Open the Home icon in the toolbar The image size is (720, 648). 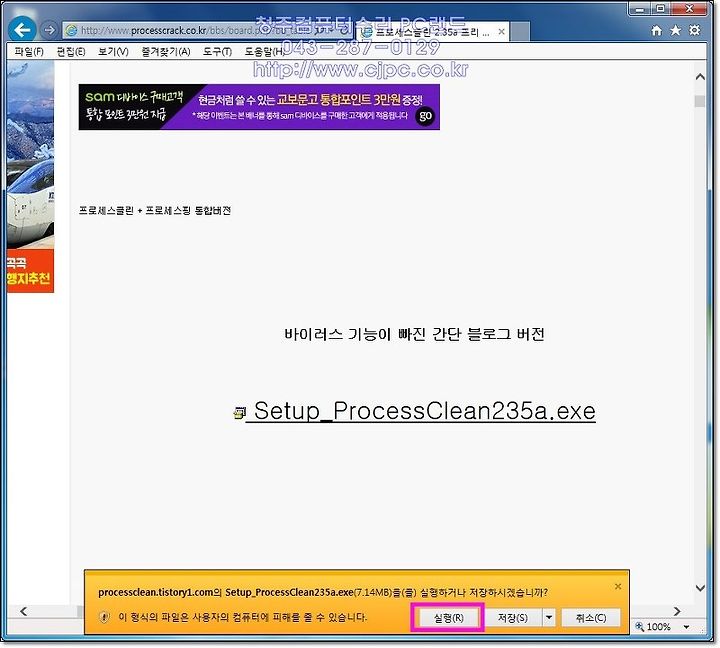657,31
